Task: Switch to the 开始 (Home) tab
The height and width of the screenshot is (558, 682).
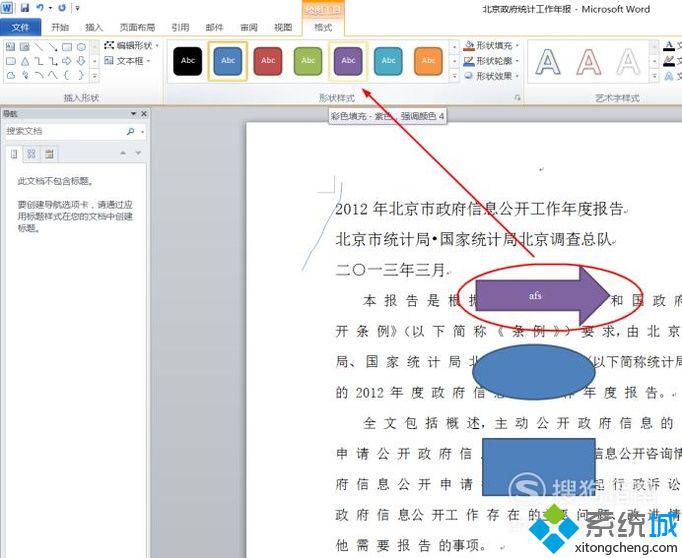Action: pyautogui.click(x=60, y=27)
